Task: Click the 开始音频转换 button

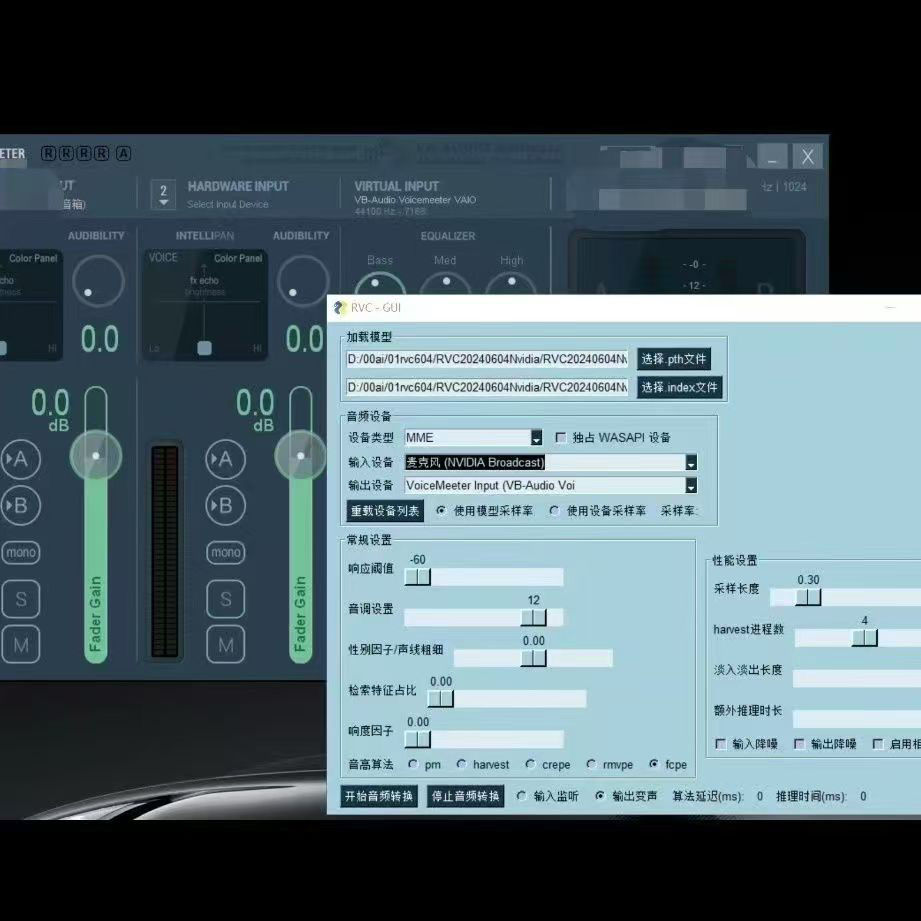Action: click(379, 796)
